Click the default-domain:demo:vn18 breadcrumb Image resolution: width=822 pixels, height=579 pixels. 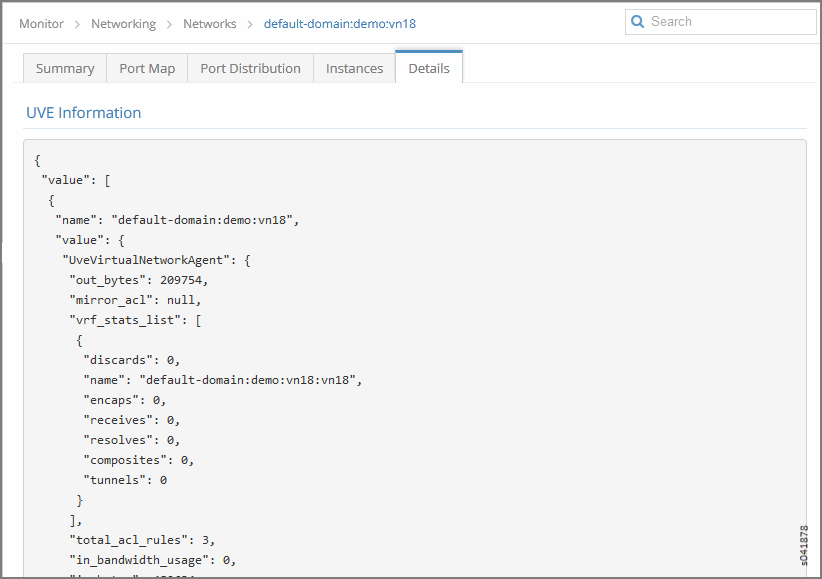tap(340, 24)
